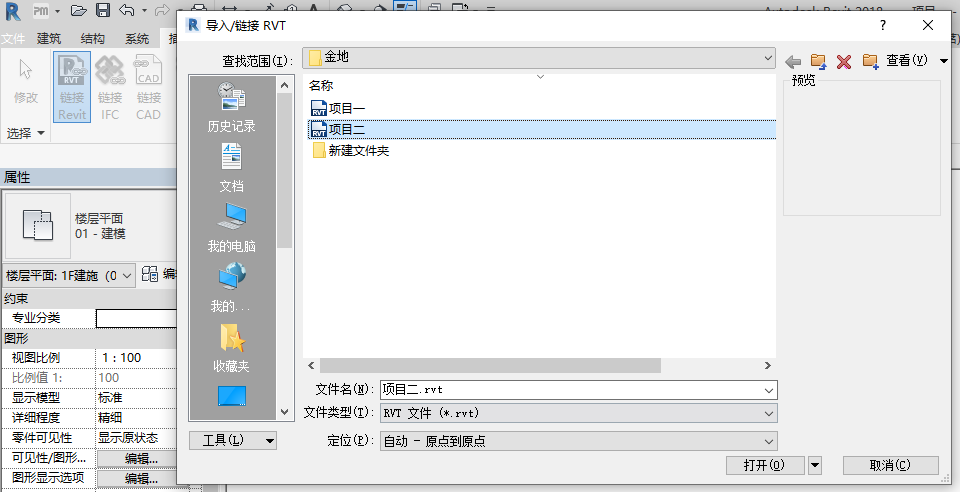The width and height of the screenshot is (960, 492).
Task: Click the 链接 IFC ribbon button
Action: pos(110,87)
